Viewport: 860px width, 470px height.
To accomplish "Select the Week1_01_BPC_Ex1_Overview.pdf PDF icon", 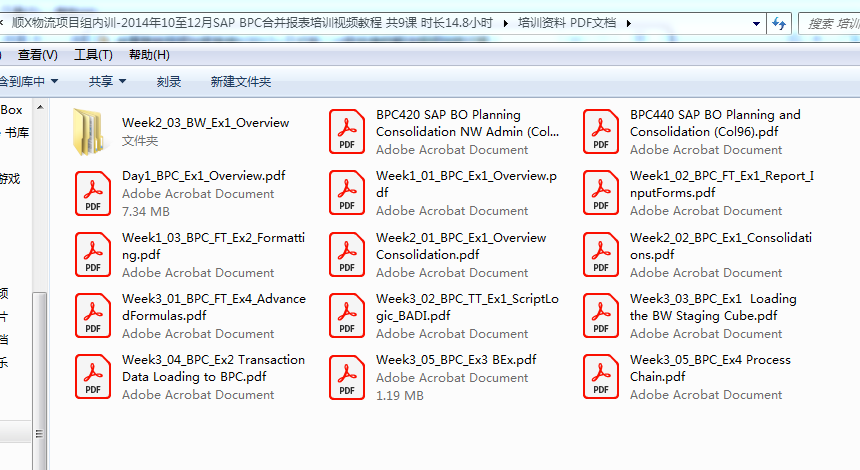I will click(347, 192).
